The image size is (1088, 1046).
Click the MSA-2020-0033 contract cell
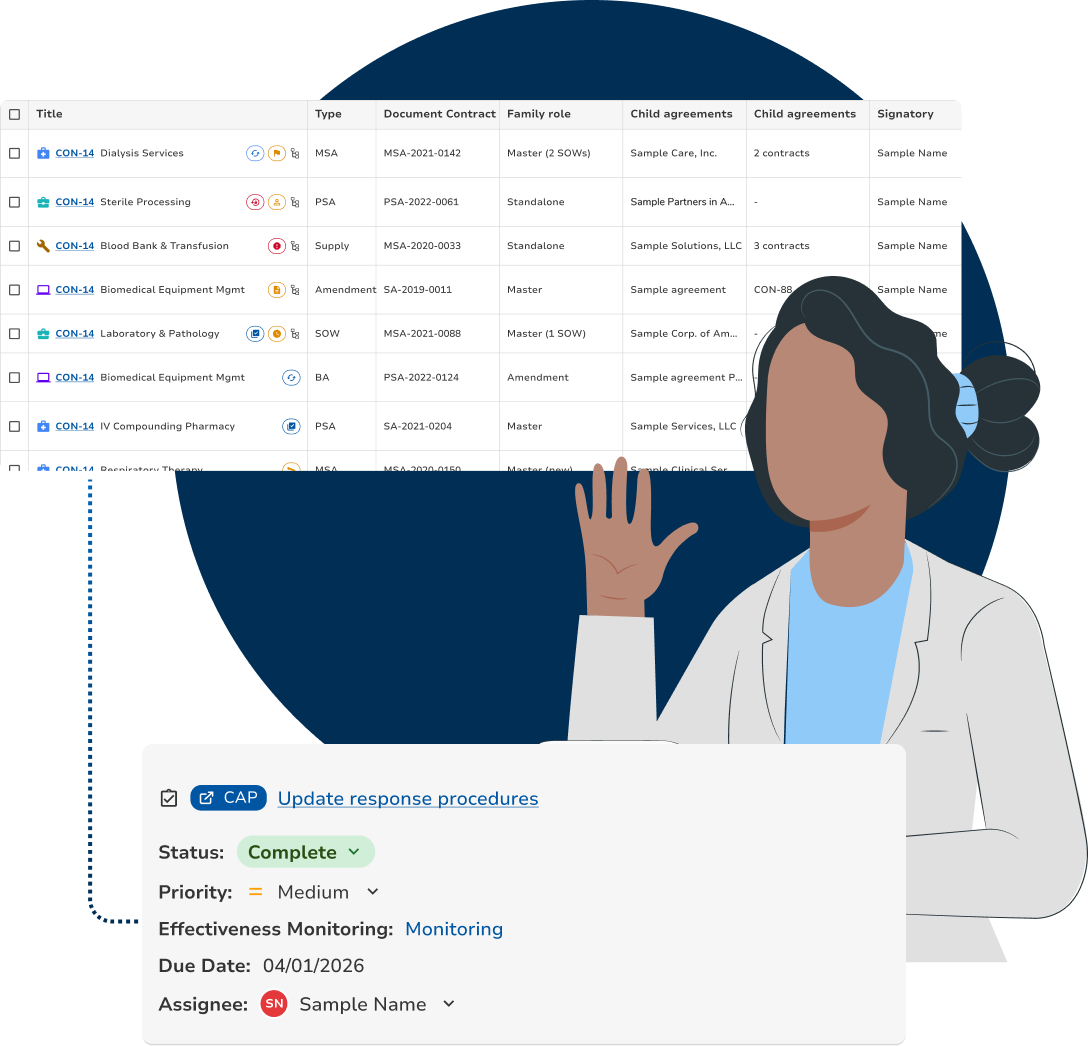click(422, 246)
